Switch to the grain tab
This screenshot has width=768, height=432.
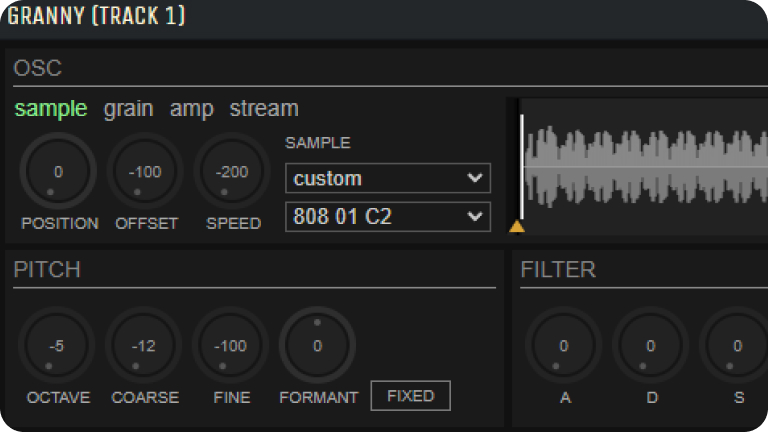coord(128,109)
